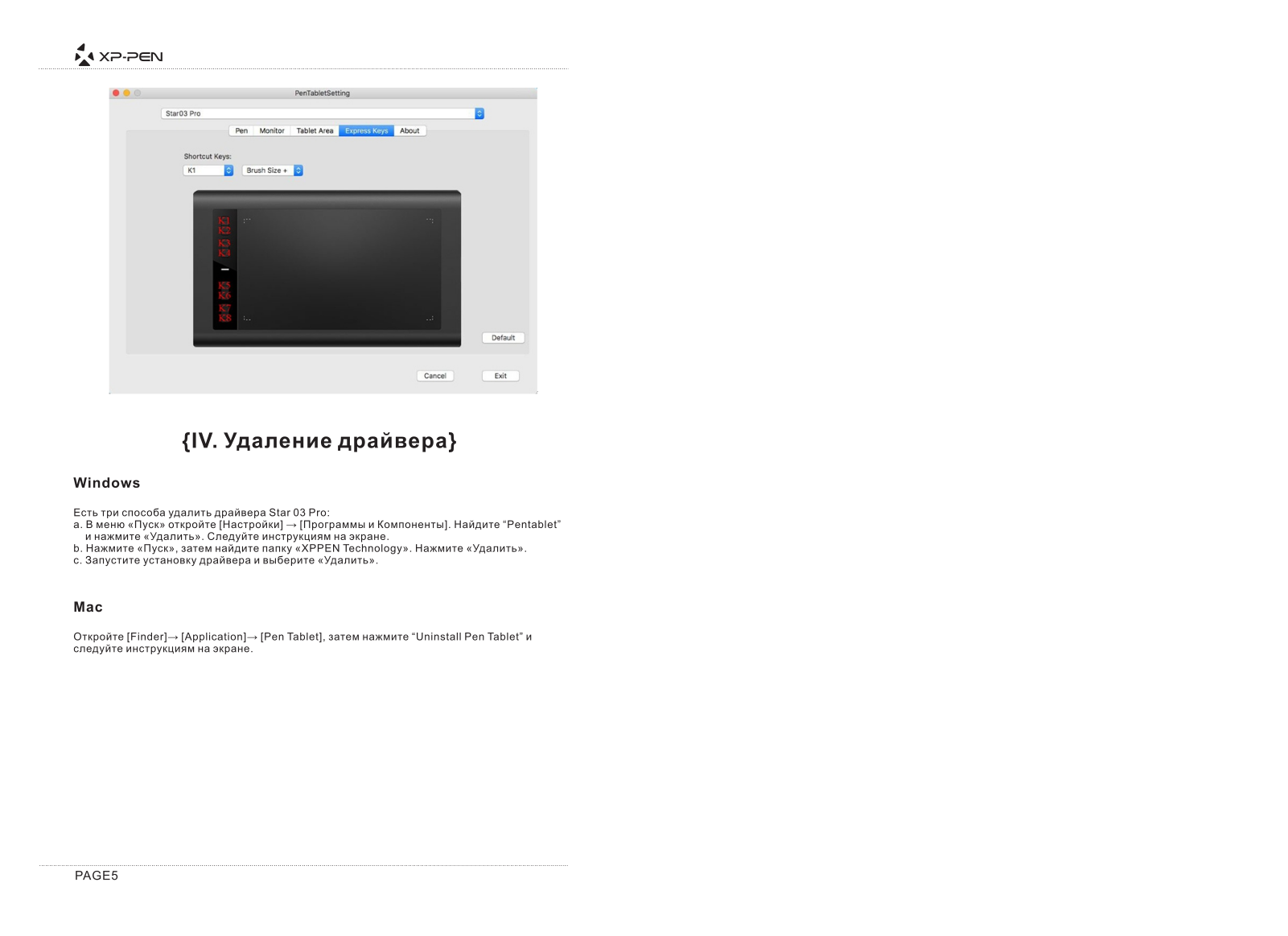Click the K6 label on the tablet image

(224, 295)
